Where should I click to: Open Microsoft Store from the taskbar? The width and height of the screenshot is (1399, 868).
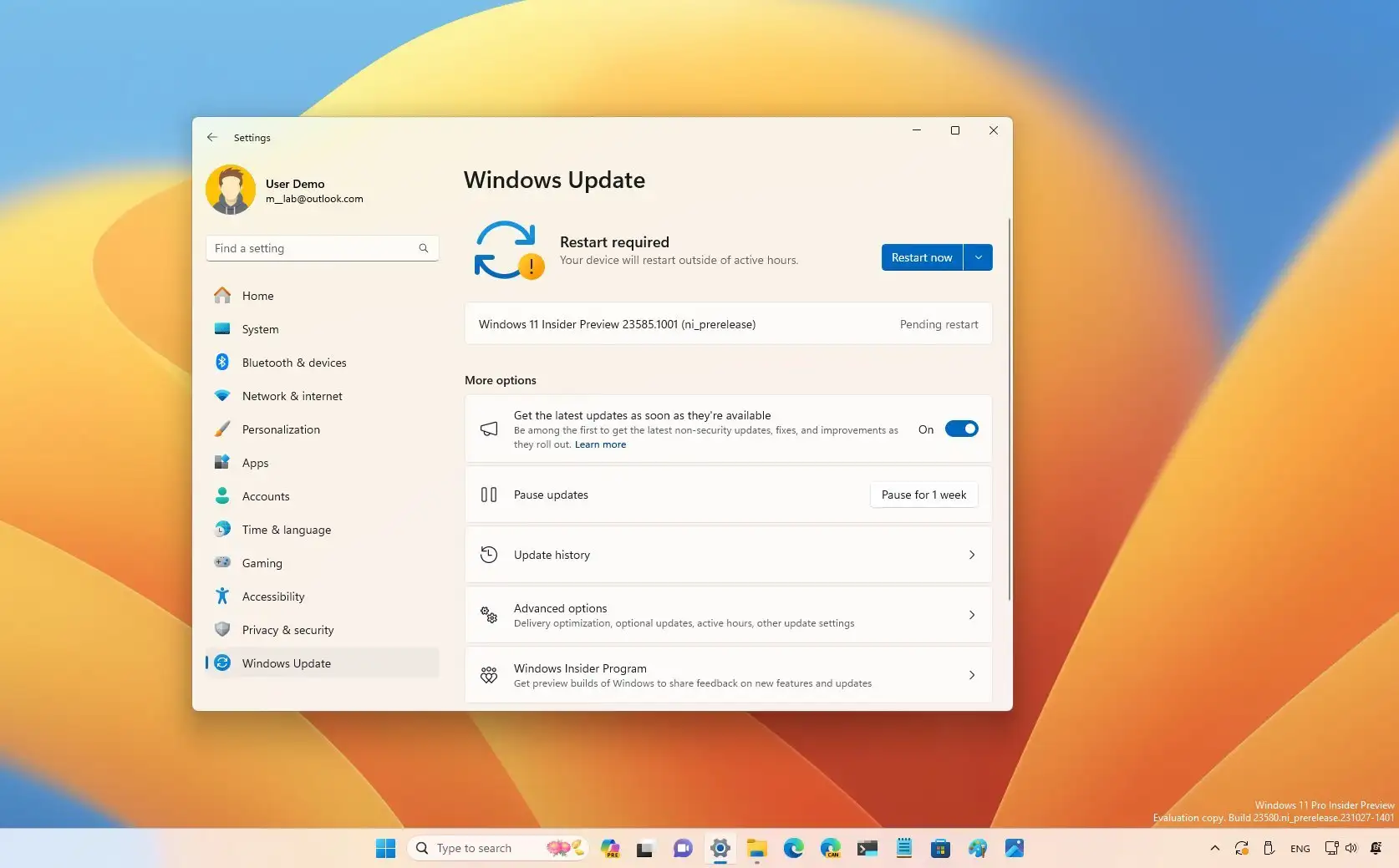click(940, 848)
